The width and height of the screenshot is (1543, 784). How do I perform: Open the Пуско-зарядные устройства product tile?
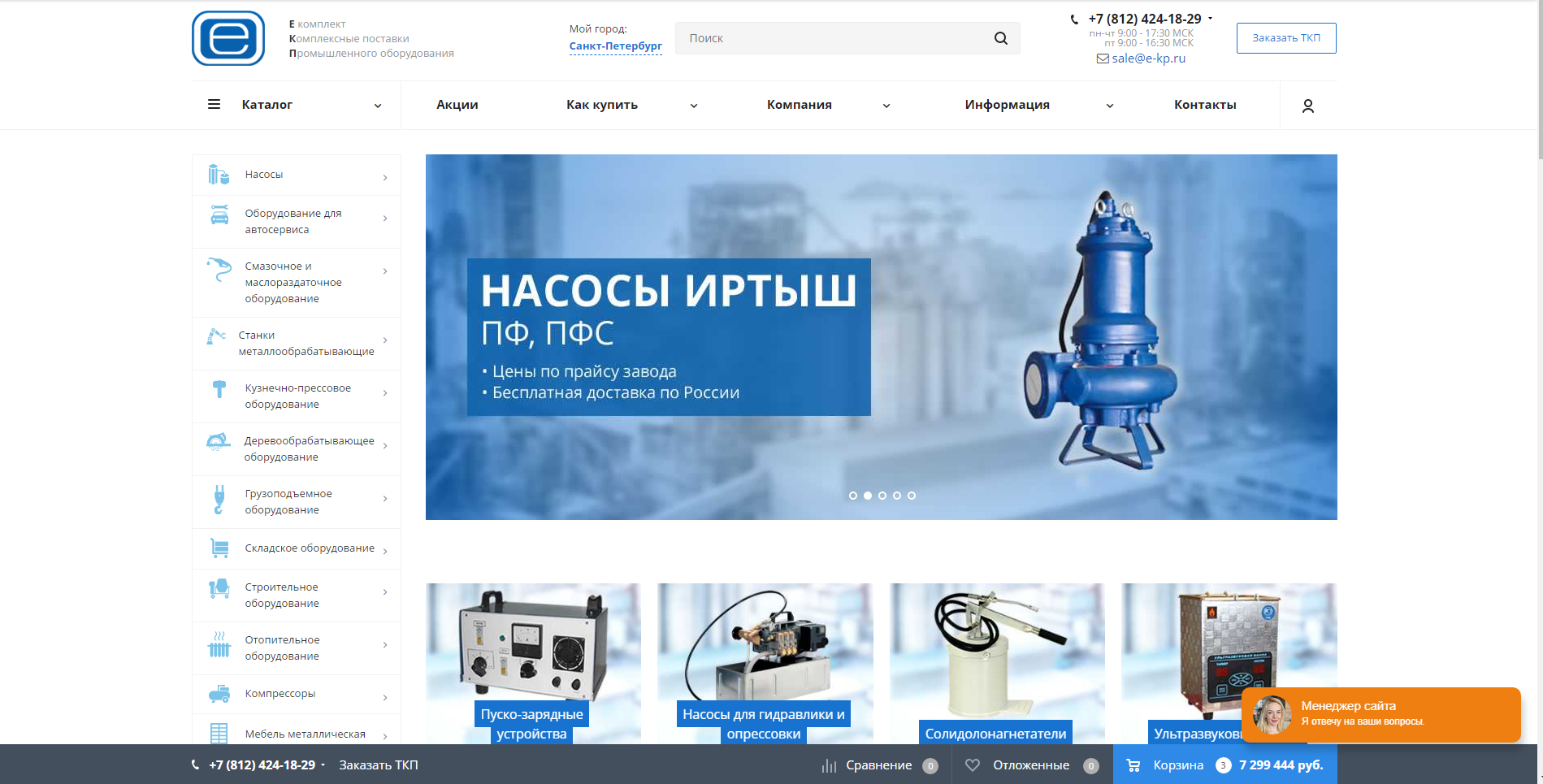click(x=533, y=664)
